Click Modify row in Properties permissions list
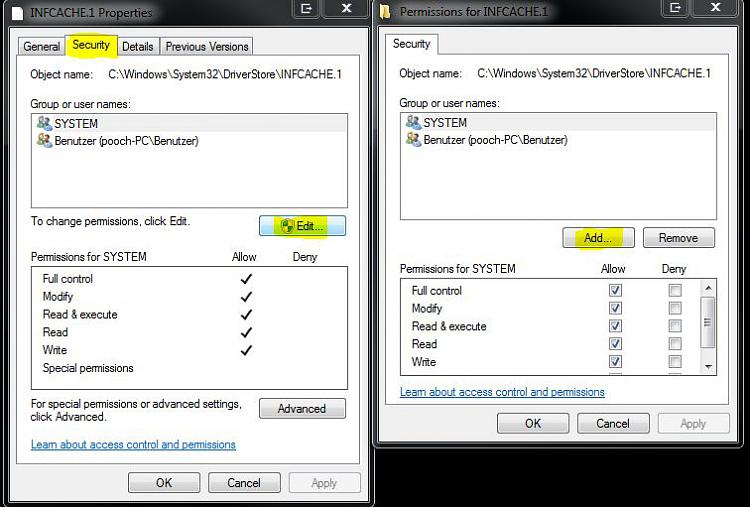750x507 pixels. (x=189, y=297)
